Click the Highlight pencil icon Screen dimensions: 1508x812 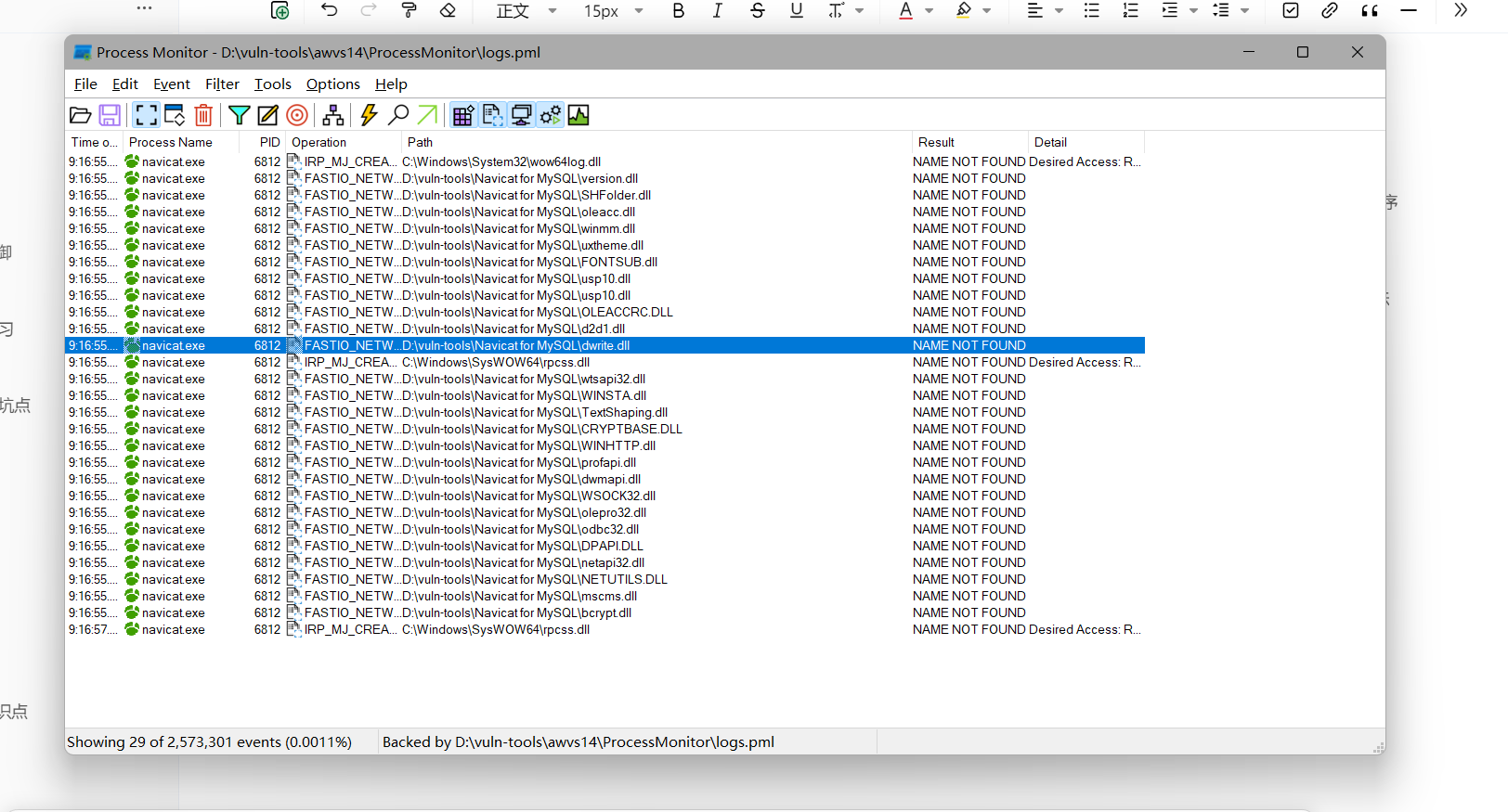pyautogui.click(x=268, y=115)
